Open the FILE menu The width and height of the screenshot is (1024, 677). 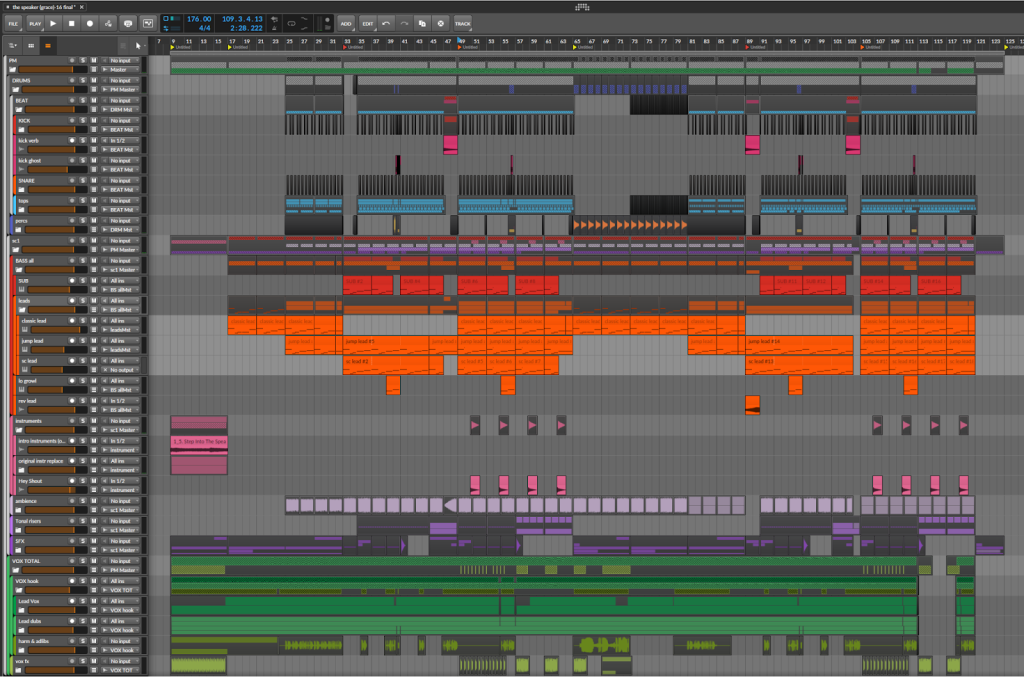[x=14, y=22]
